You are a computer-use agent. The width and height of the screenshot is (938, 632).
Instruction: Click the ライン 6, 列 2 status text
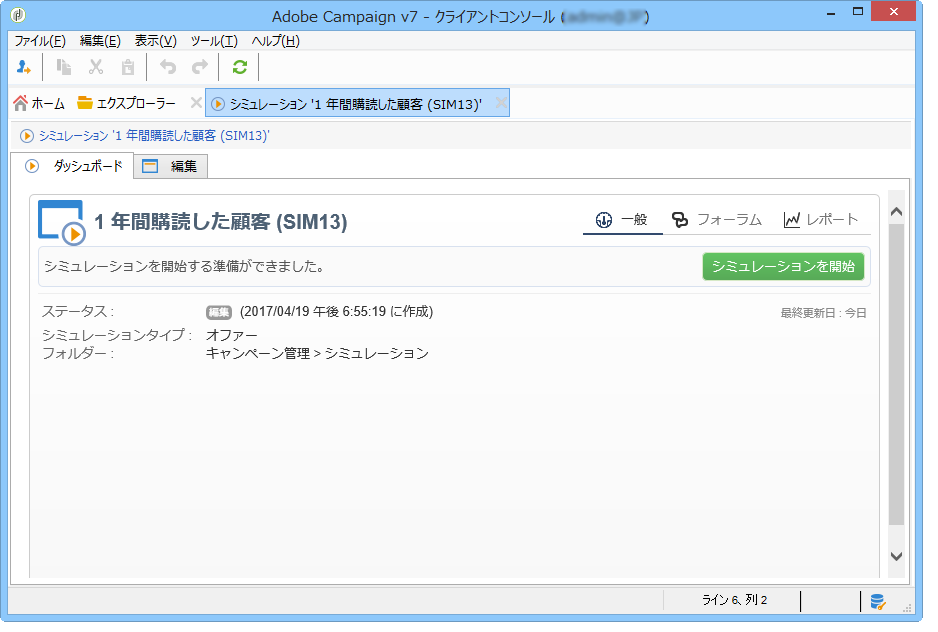tap(734, 600)
